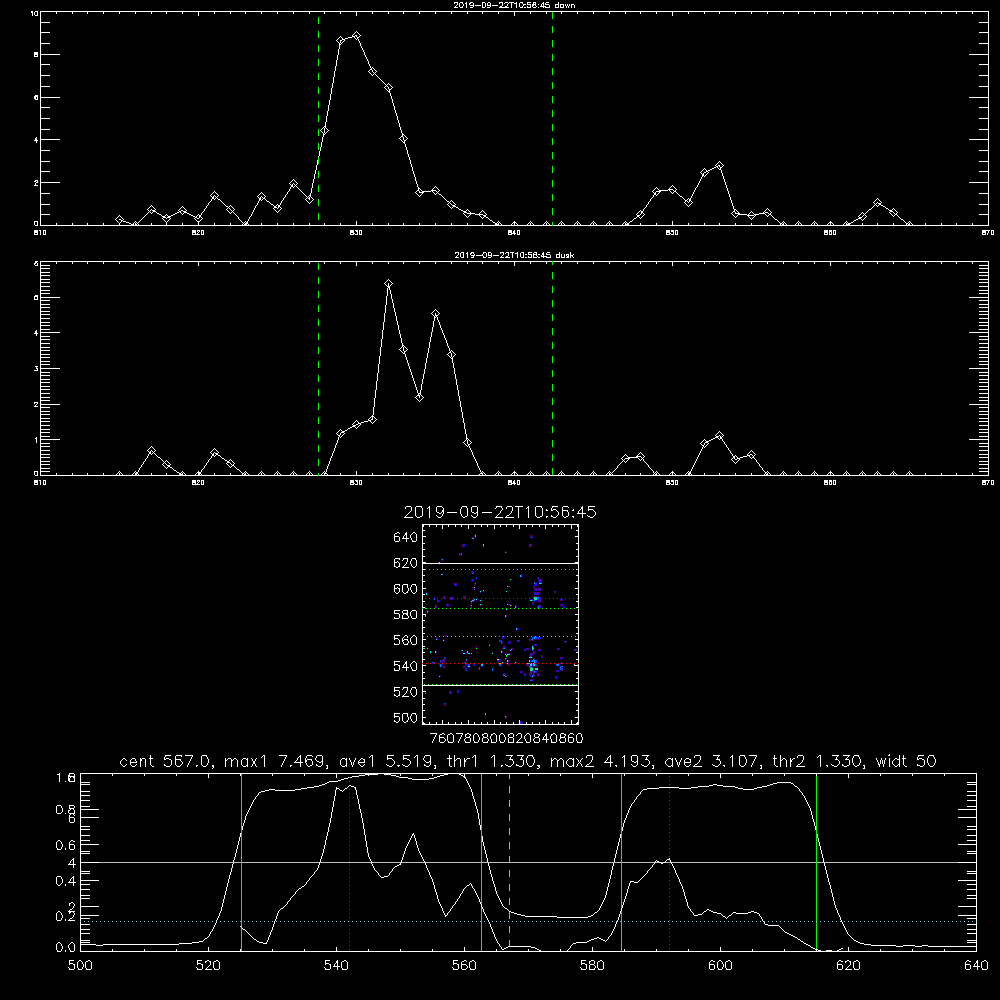Image resolution: width=1000 pixels, height=1000 pixels.
Task: Click scatter image y-axis label "600"
Action: pos(406,589)
